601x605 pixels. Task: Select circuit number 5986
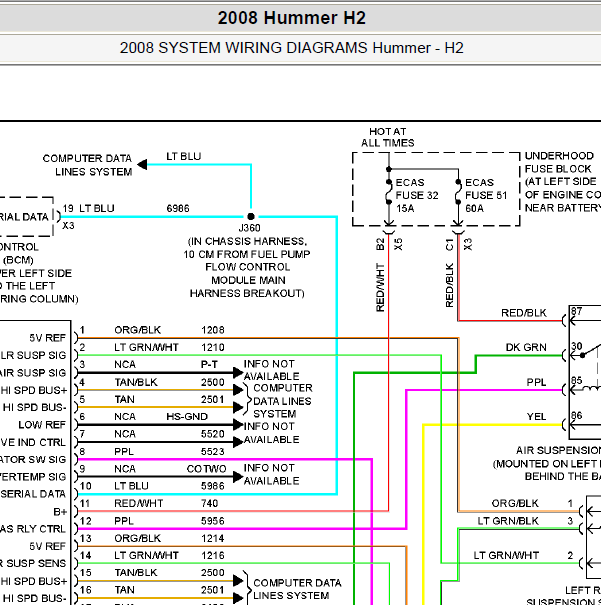coord(213,486)
